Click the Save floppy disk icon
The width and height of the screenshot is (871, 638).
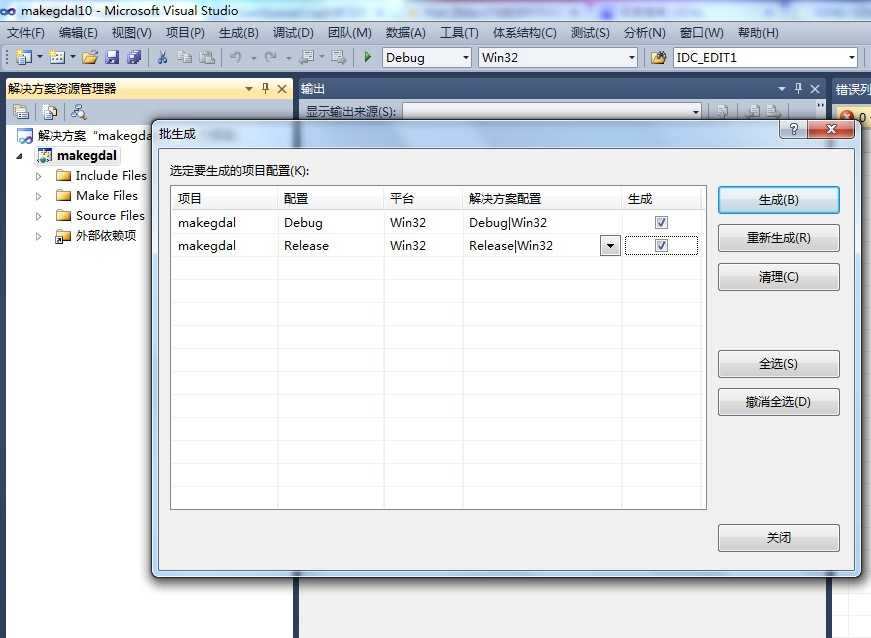click(112, 57)
